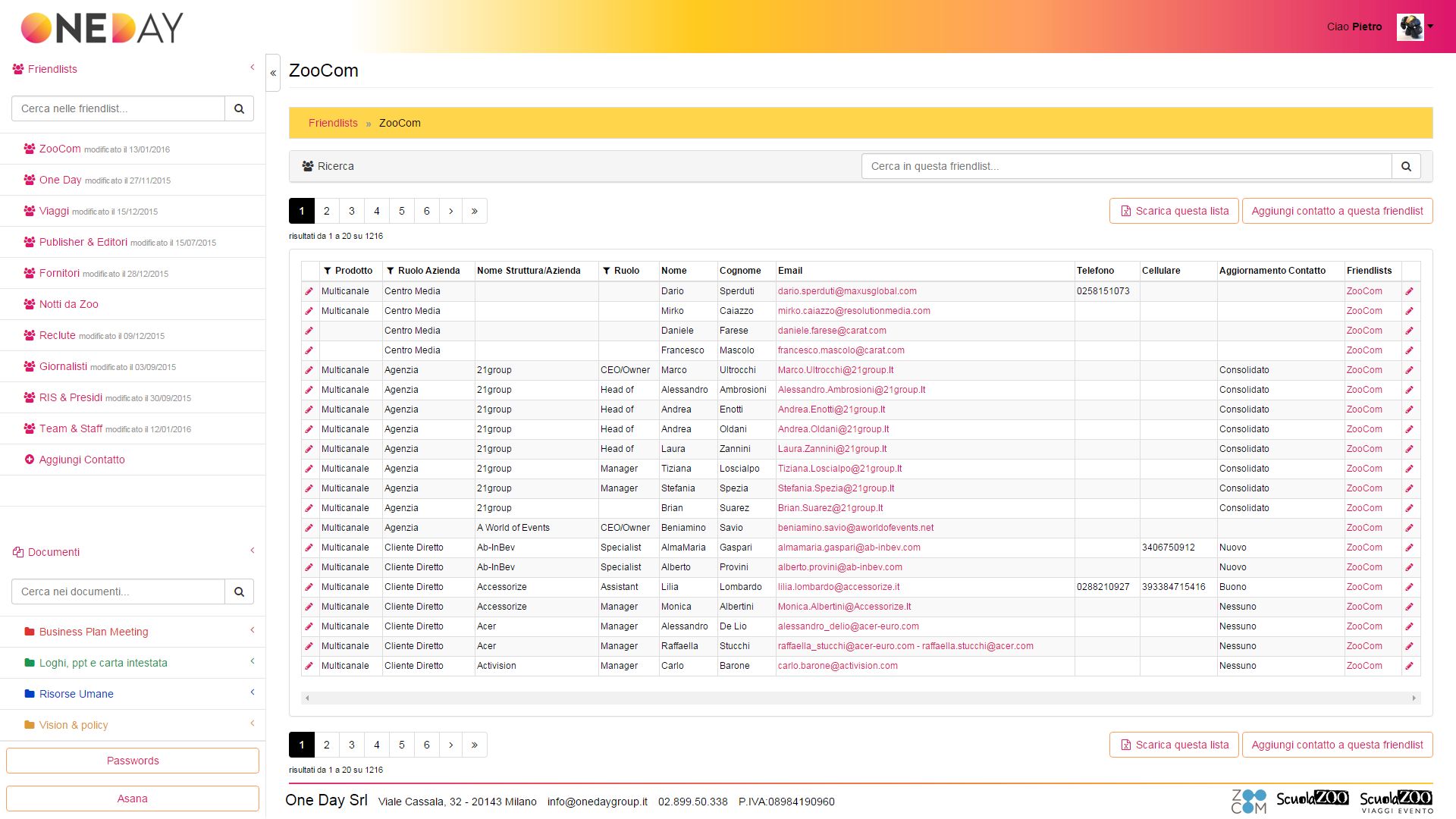Jump to last page in bottom pagination

475,745
